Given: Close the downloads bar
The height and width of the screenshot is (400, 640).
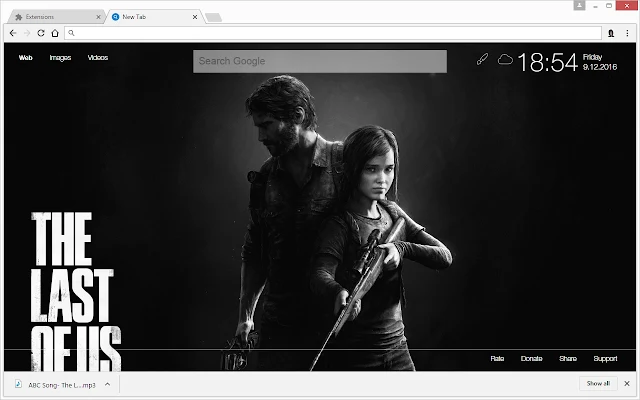Looking at the screenshot, I should pos(627,383).
